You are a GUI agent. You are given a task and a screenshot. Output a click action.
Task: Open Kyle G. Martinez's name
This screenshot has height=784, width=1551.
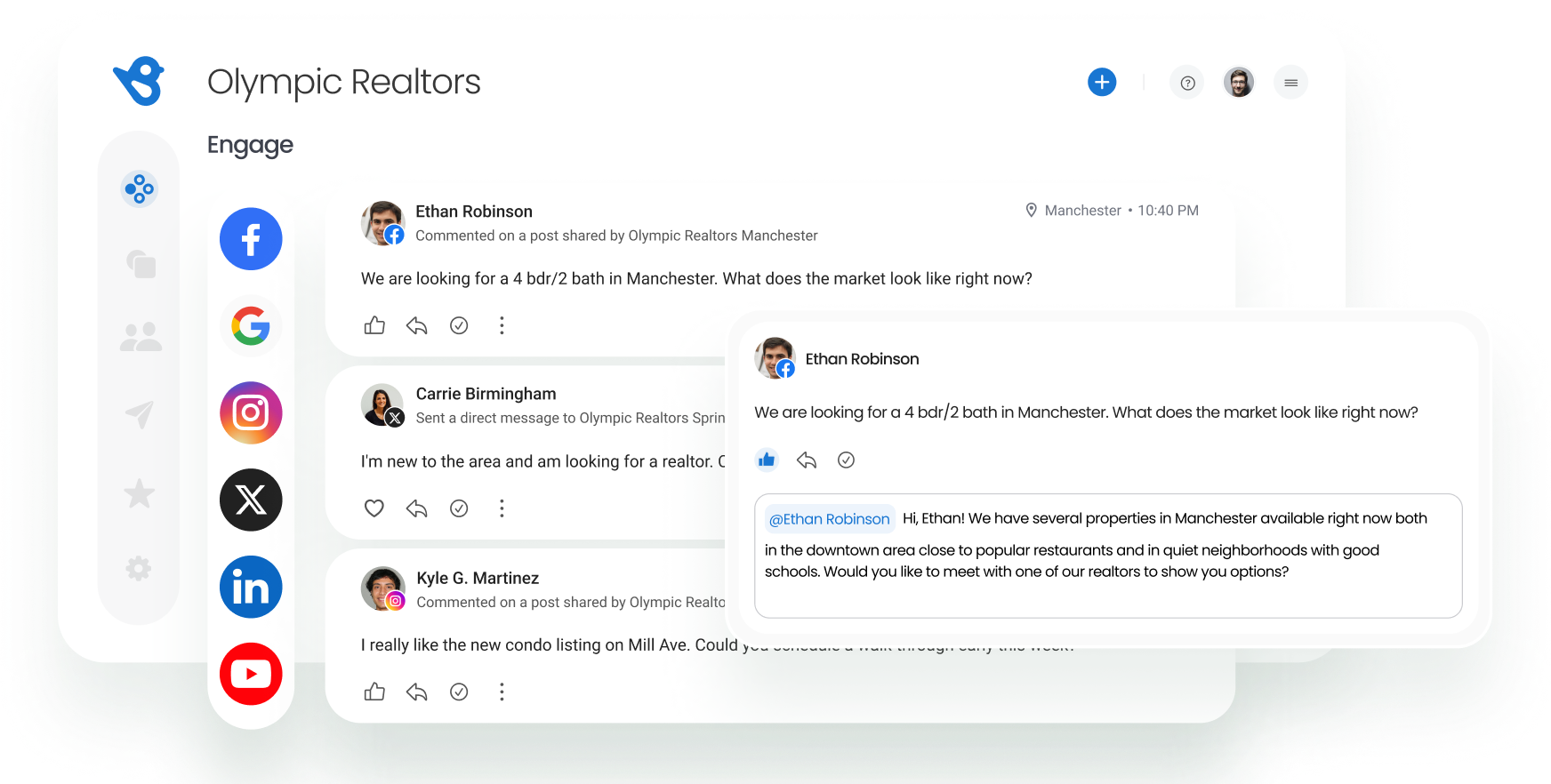pos(478,578)
